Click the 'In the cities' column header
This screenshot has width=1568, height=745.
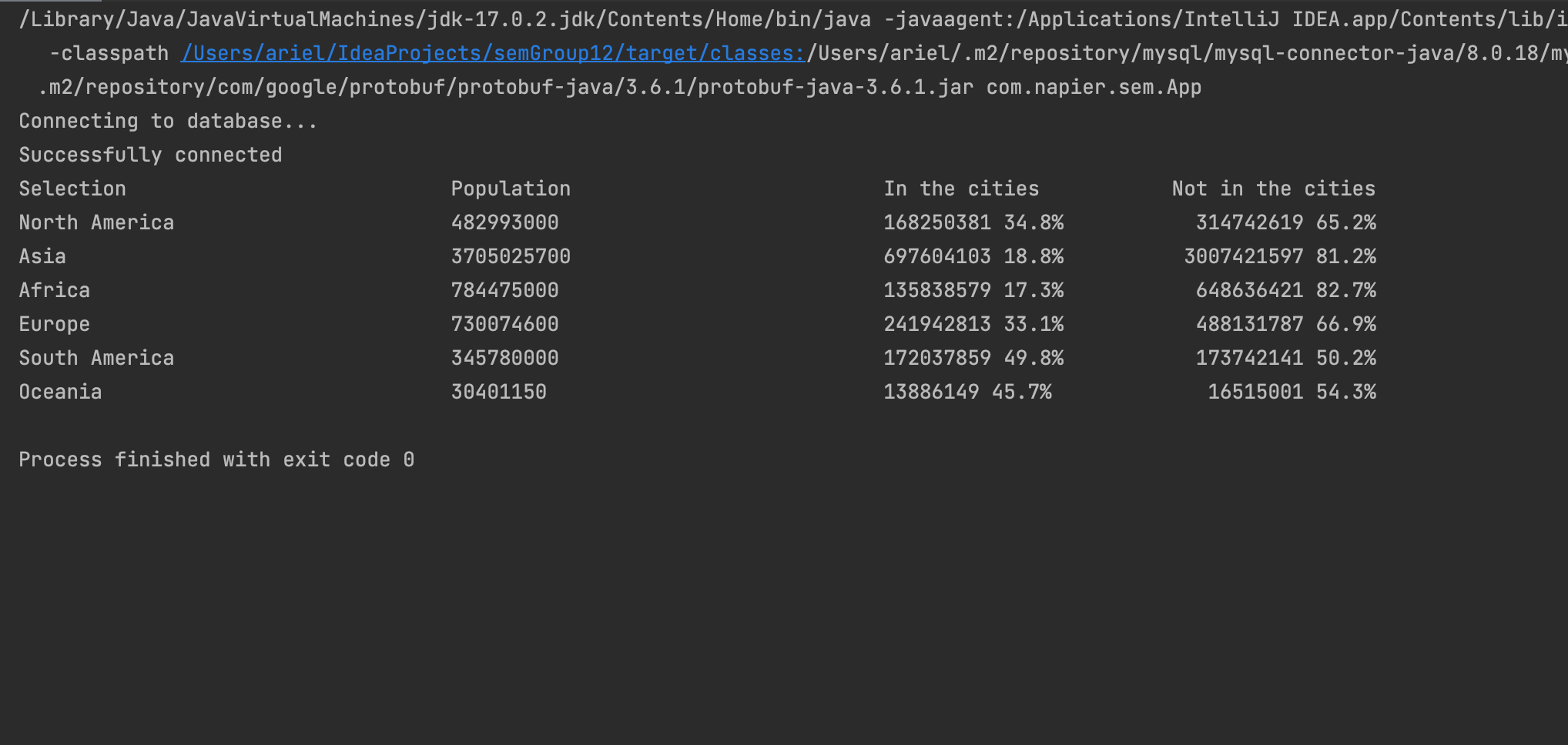[961, 189]
